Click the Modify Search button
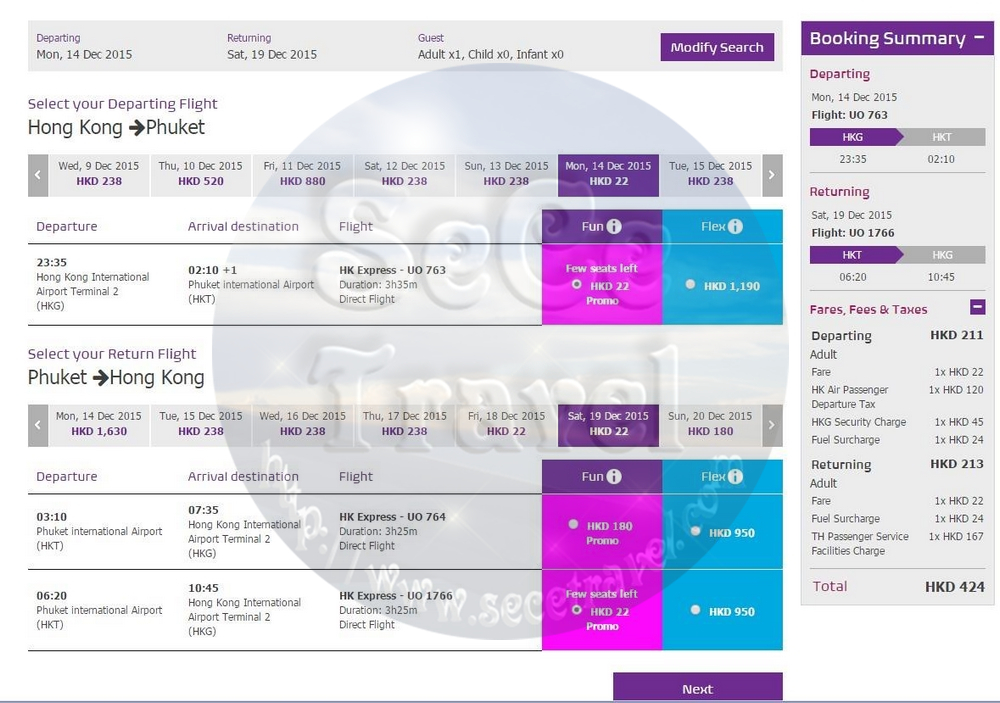The height and width of the screenshot is (703, 1000). (716, 47)
